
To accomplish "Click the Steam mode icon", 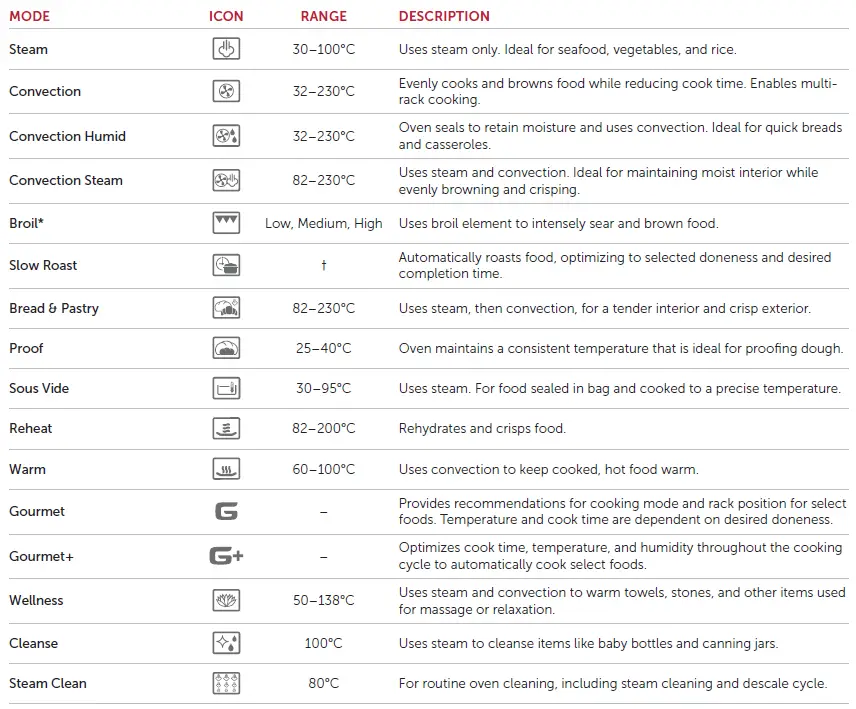I will 226,49.
